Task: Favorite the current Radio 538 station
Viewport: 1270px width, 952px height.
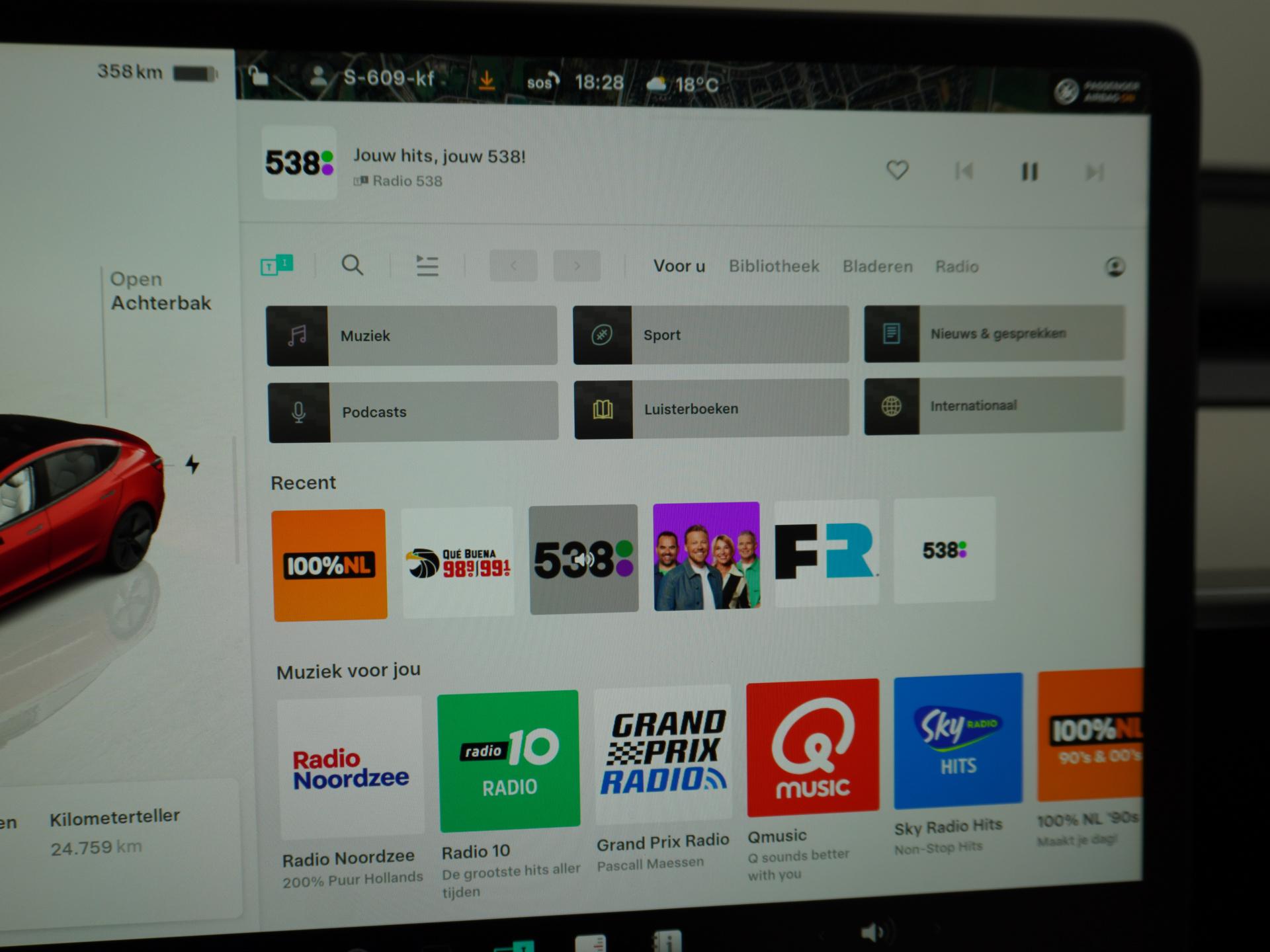Action: 897,170
